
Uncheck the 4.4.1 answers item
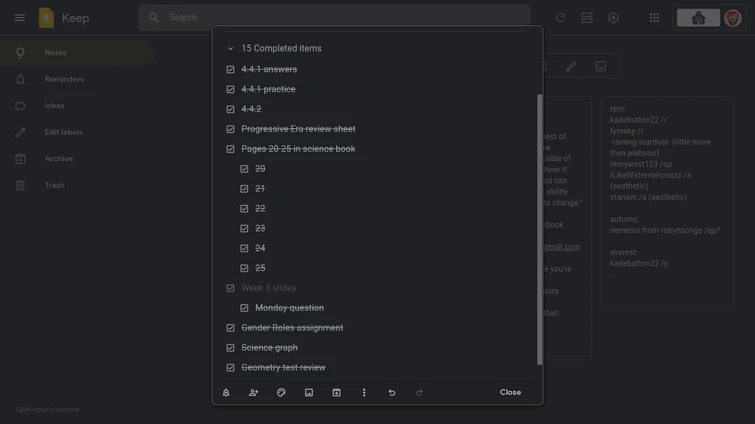[231, 70]
